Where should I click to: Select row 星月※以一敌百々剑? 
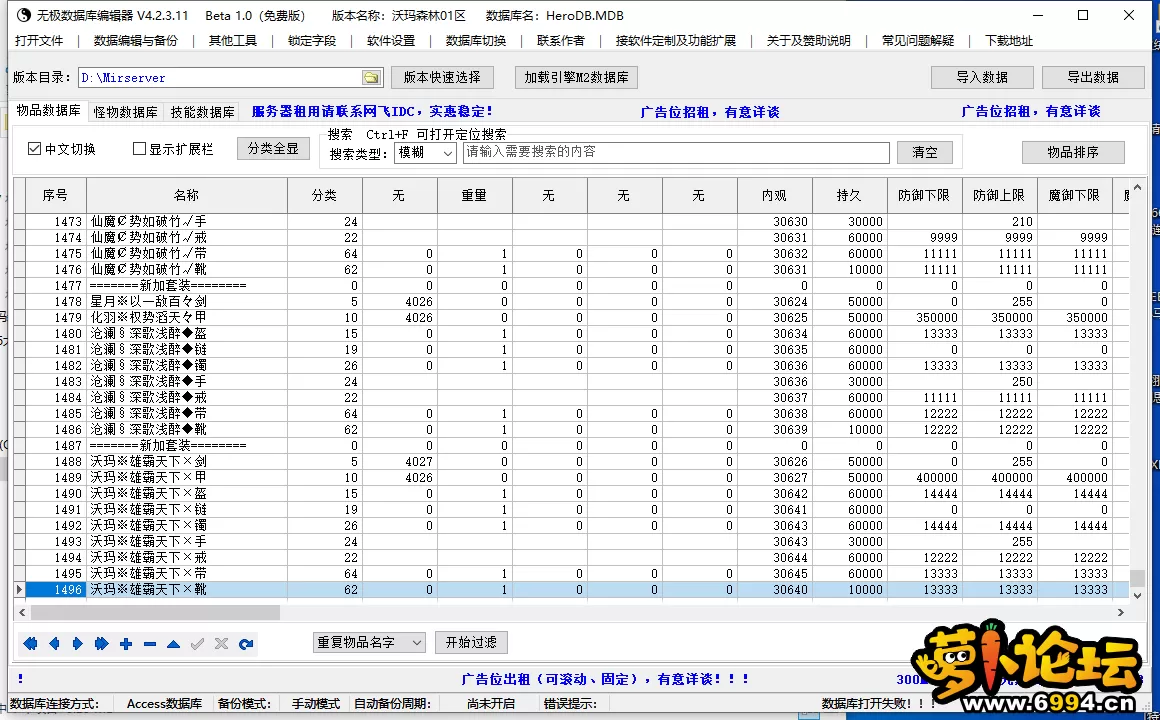tap(571, 302)
